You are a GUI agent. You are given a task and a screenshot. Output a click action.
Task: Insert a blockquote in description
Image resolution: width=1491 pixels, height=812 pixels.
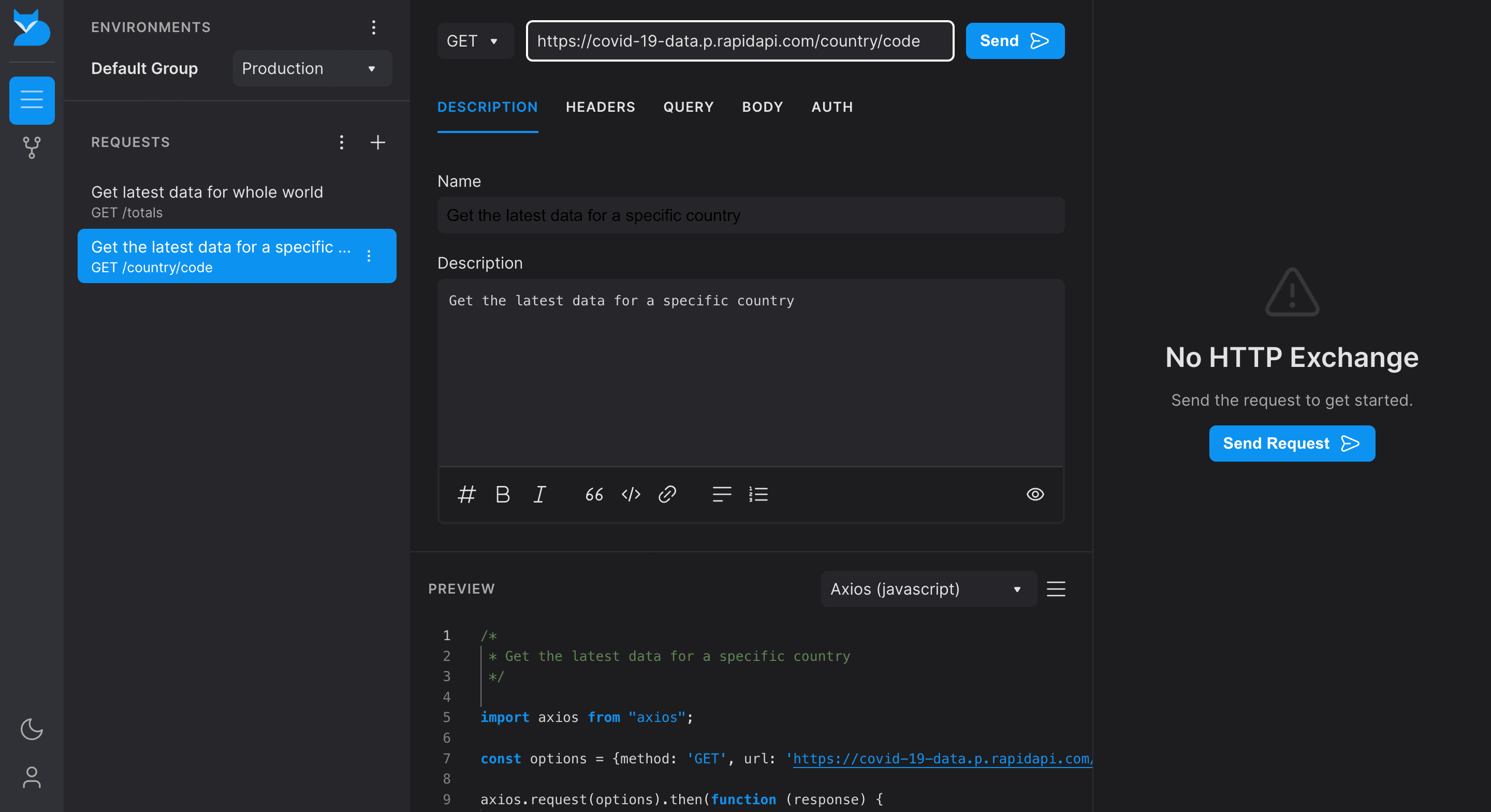pyautogui.click(x=594, y=494)
